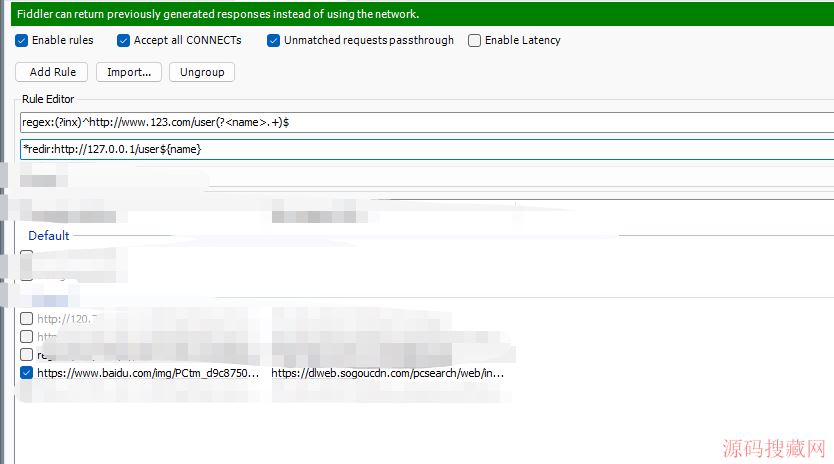Uncheck Accept all CONNECTs
This screenshot has width=834, height=464.
(x=124, y=41)
